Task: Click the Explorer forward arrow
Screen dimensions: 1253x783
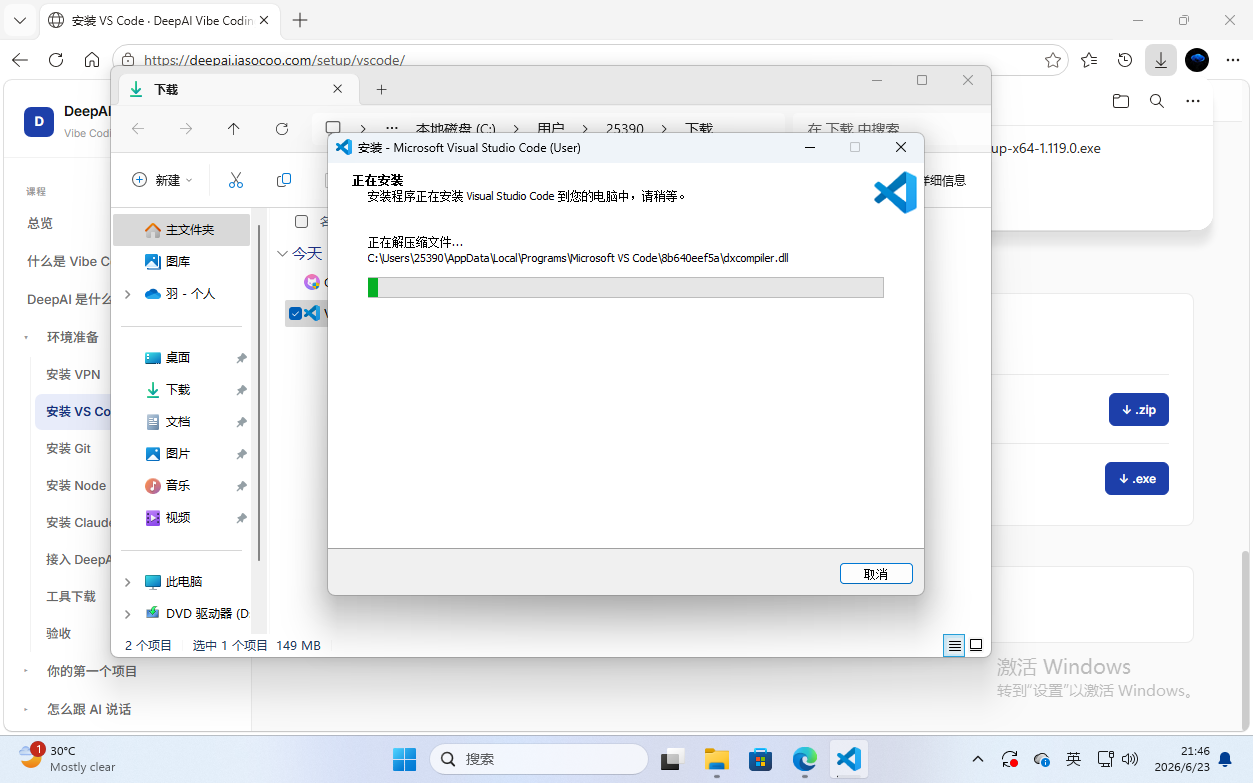Action: [x=186, y=129]
